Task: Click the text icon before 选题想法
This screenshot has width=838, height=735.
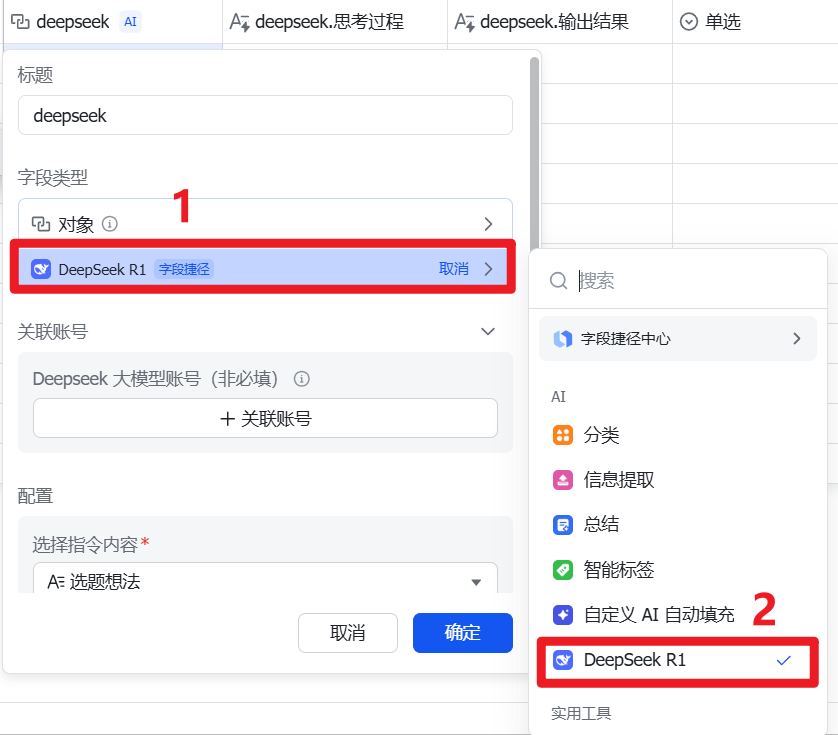Action: click(56, 581)
